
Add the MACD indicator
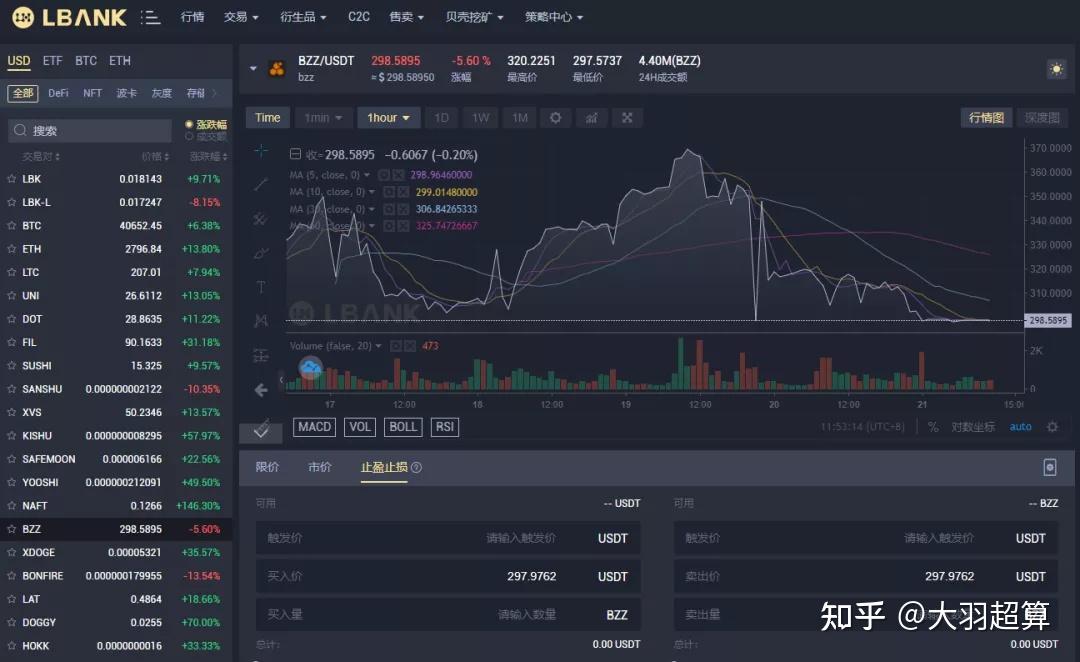click(x=314, y=427)
